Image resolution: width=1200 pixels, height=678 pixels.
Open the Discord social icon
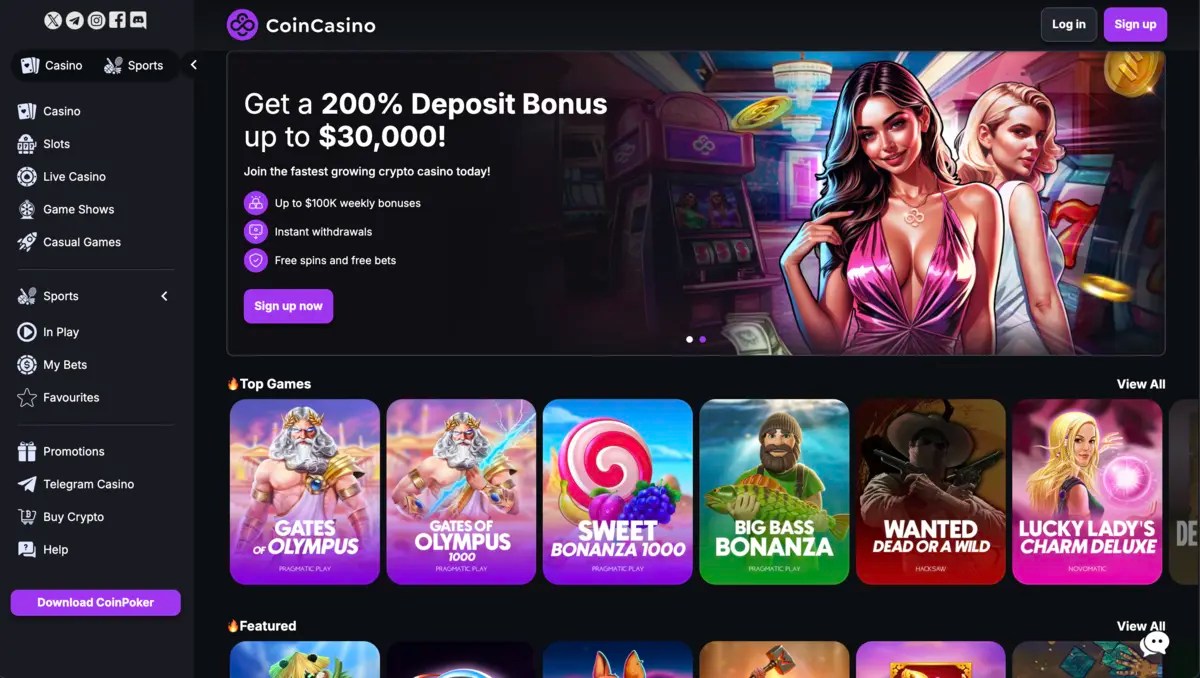coord(138,20)
